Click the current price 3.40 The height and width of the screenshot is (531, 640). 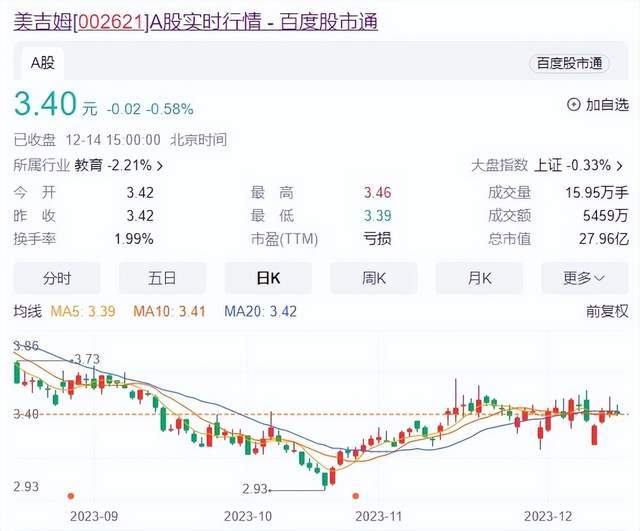click(x=45, y=103)
